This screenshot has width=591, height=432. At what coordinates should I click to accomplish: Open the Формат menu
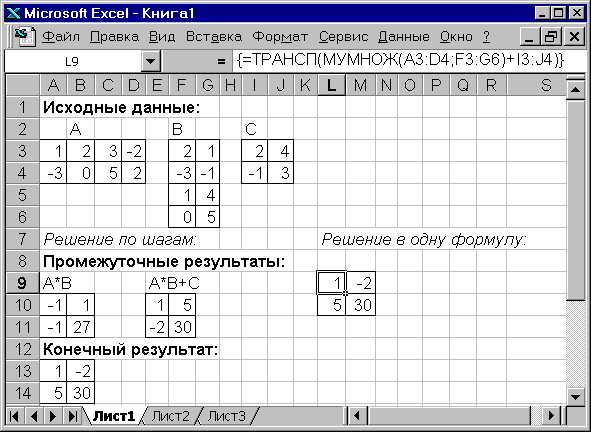(x=280, y=37)
